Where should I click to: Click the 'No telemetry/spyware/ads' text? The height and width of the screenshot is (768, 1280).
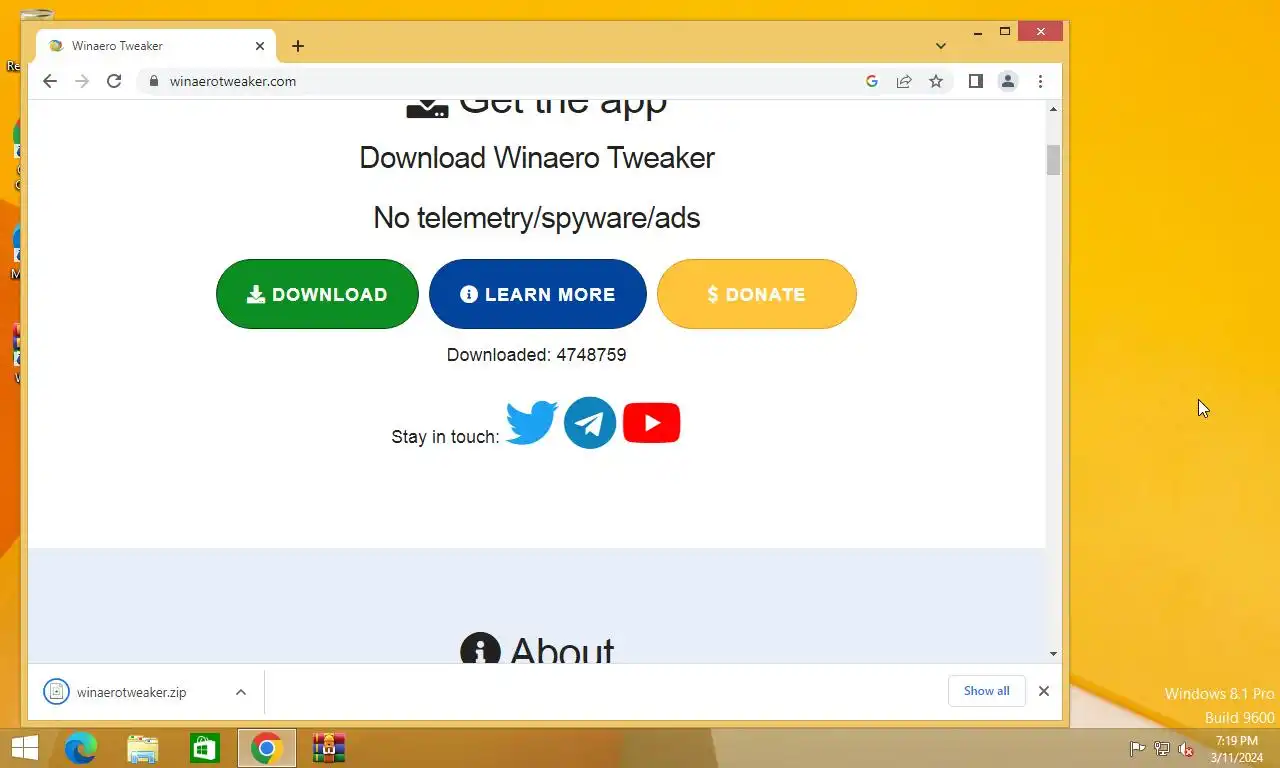pos(537,218)
